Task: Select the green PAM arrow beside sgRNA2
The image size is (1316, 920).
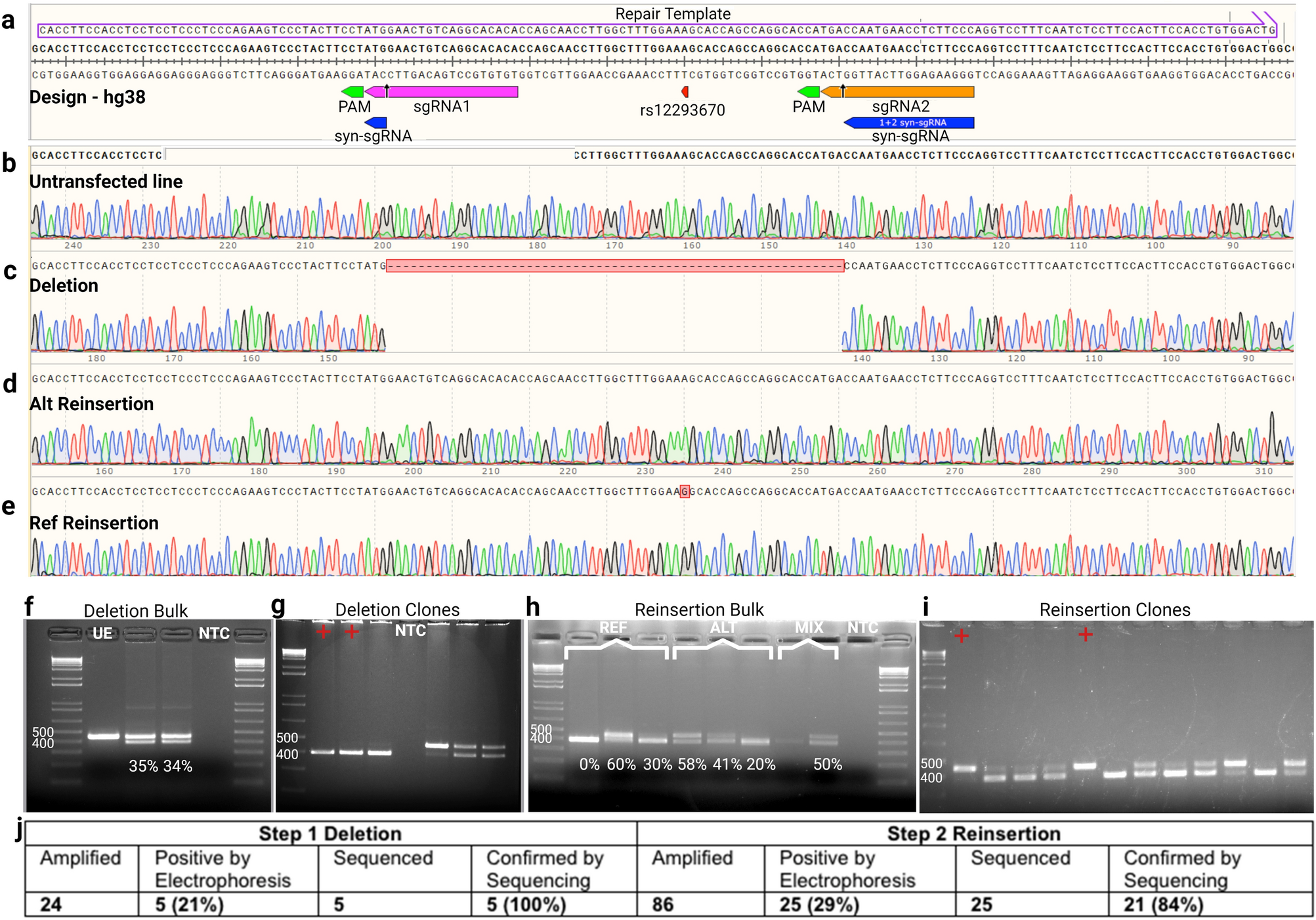Action: click(808, 92)
